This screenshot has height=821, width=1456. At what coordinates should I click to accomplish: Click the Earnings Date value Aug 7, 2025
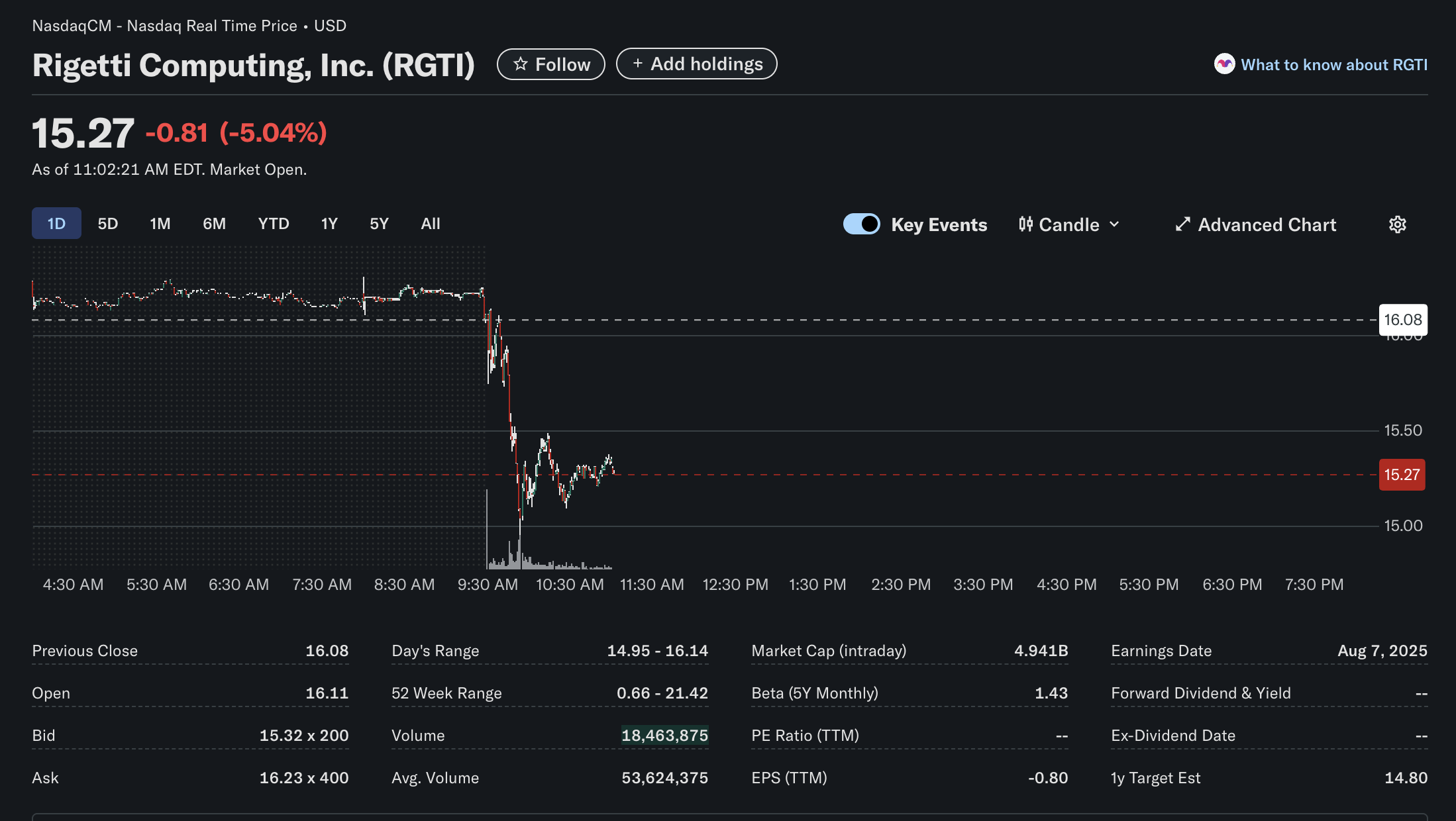pyautogui.click(x=1382, y=651)
